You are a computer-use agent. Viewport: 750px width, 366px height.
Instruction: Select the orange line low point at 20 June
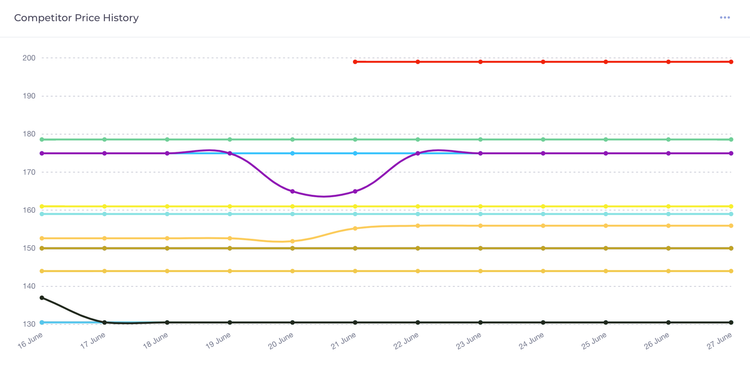(x=292, y=241)
